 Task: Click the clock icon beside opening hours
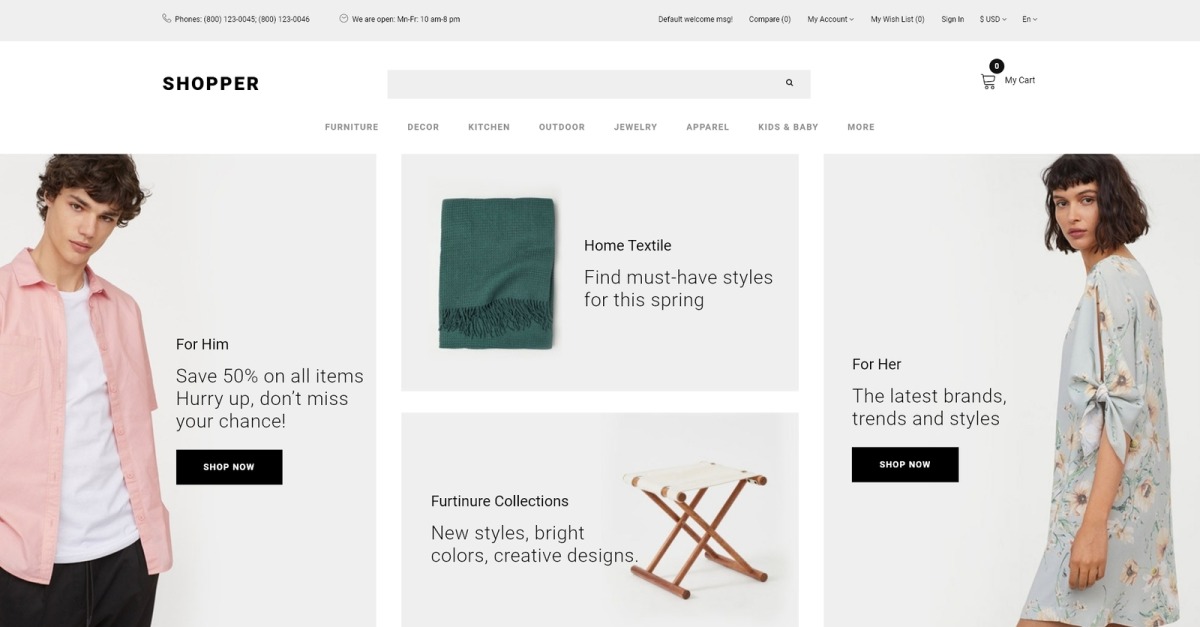click(x=344, y=18)
